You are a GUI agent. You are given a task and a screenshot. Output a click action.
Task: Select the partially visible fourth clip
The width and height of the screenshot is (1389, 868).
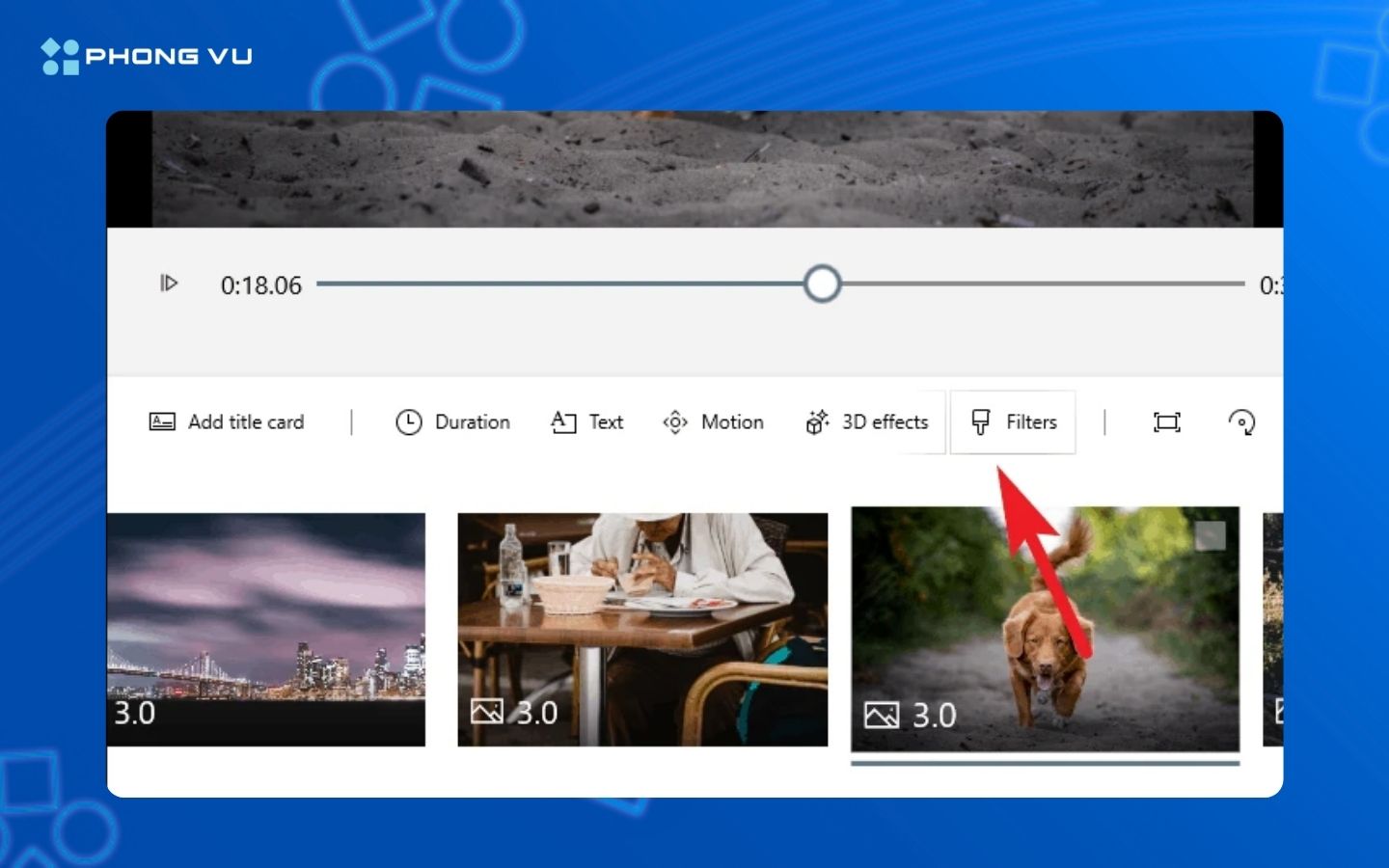point(1272,627)
